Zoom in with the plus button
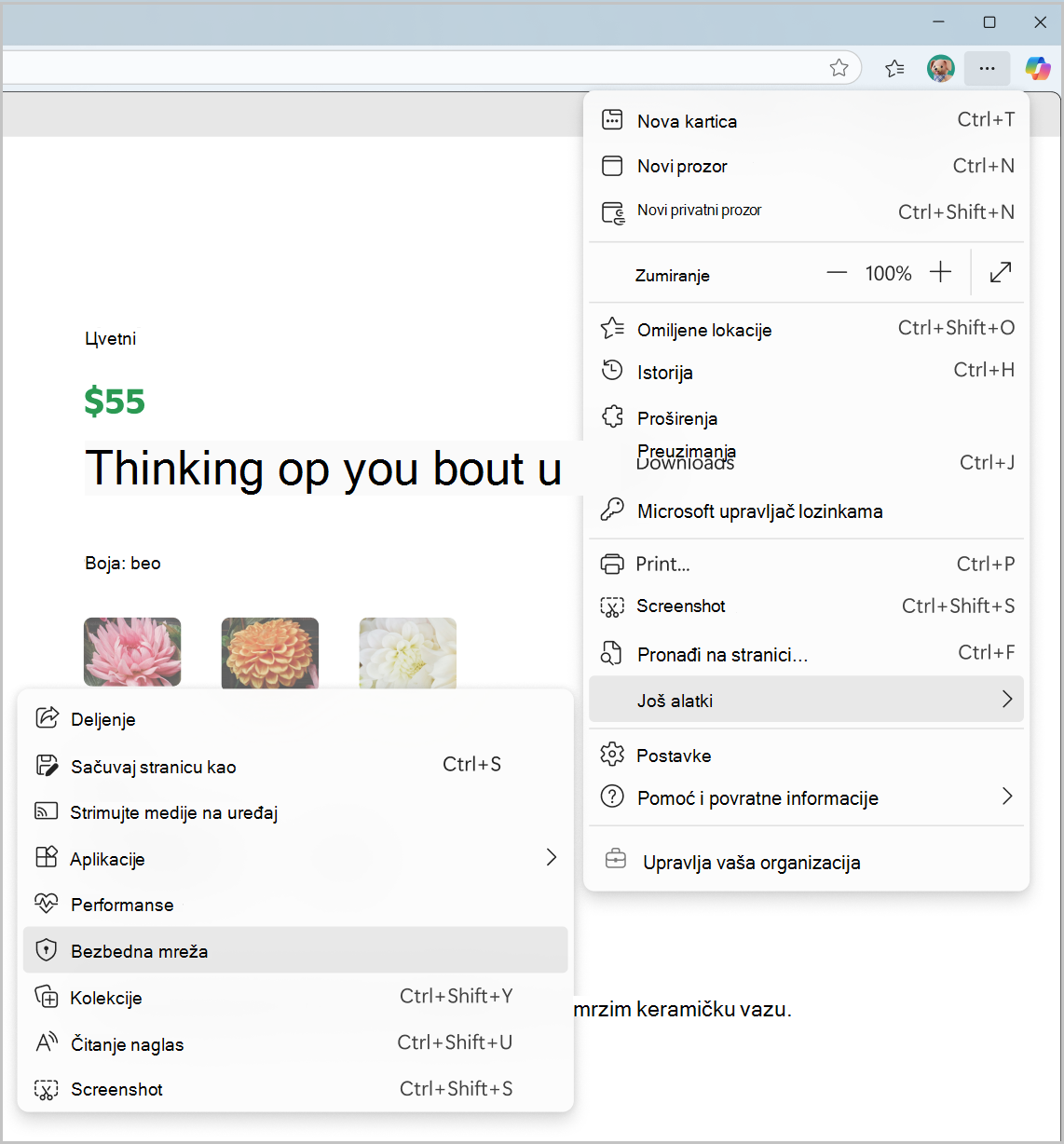This screenshot has height=1144, width=1064. click(941, 272)
